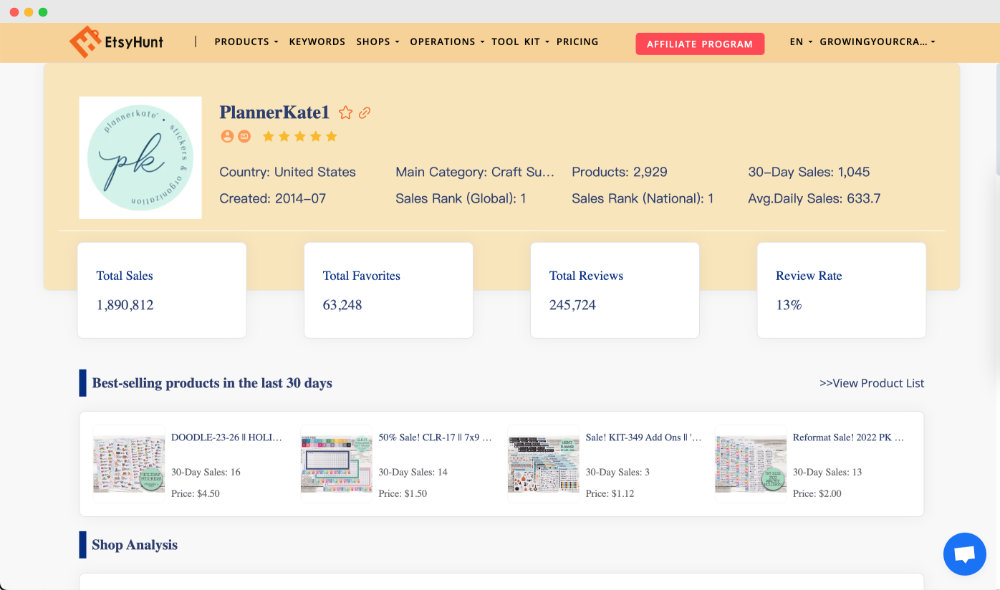Click the Price: $4.50 text
The width and height of the screenshot is (1000, 590).
(195, 494)
